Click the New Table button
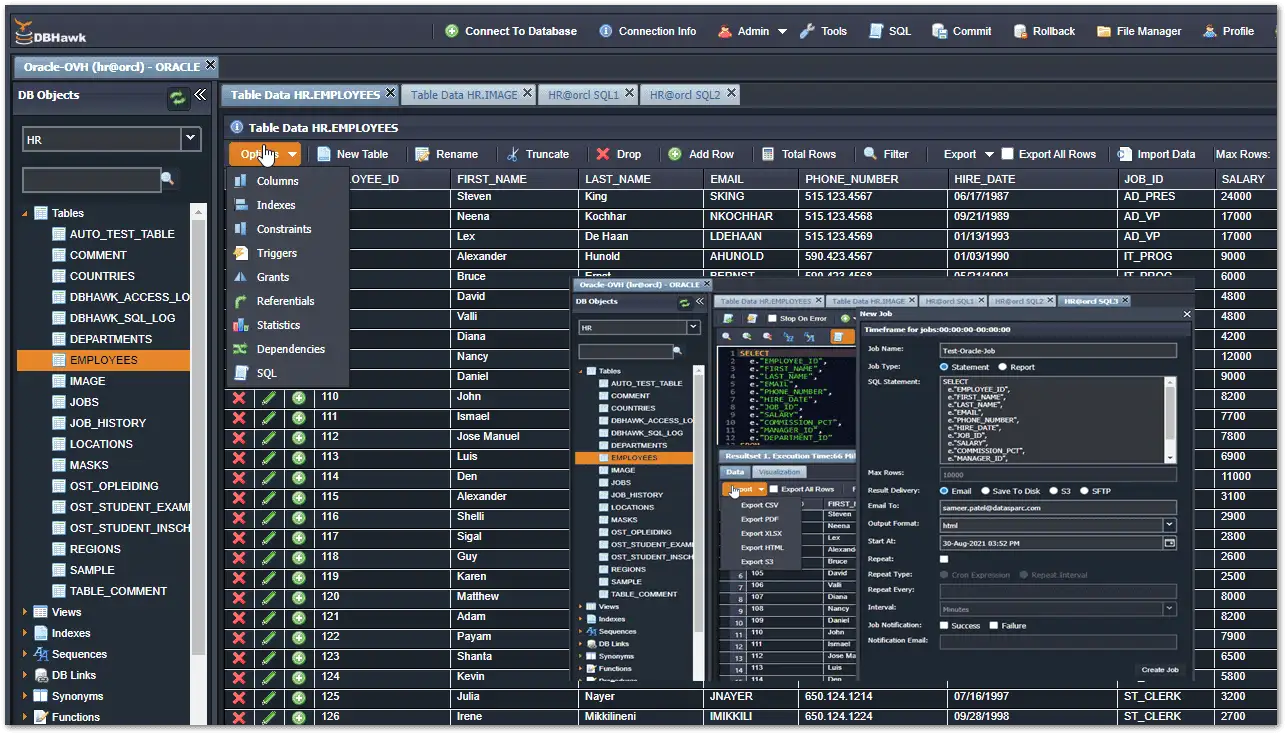 355,153
